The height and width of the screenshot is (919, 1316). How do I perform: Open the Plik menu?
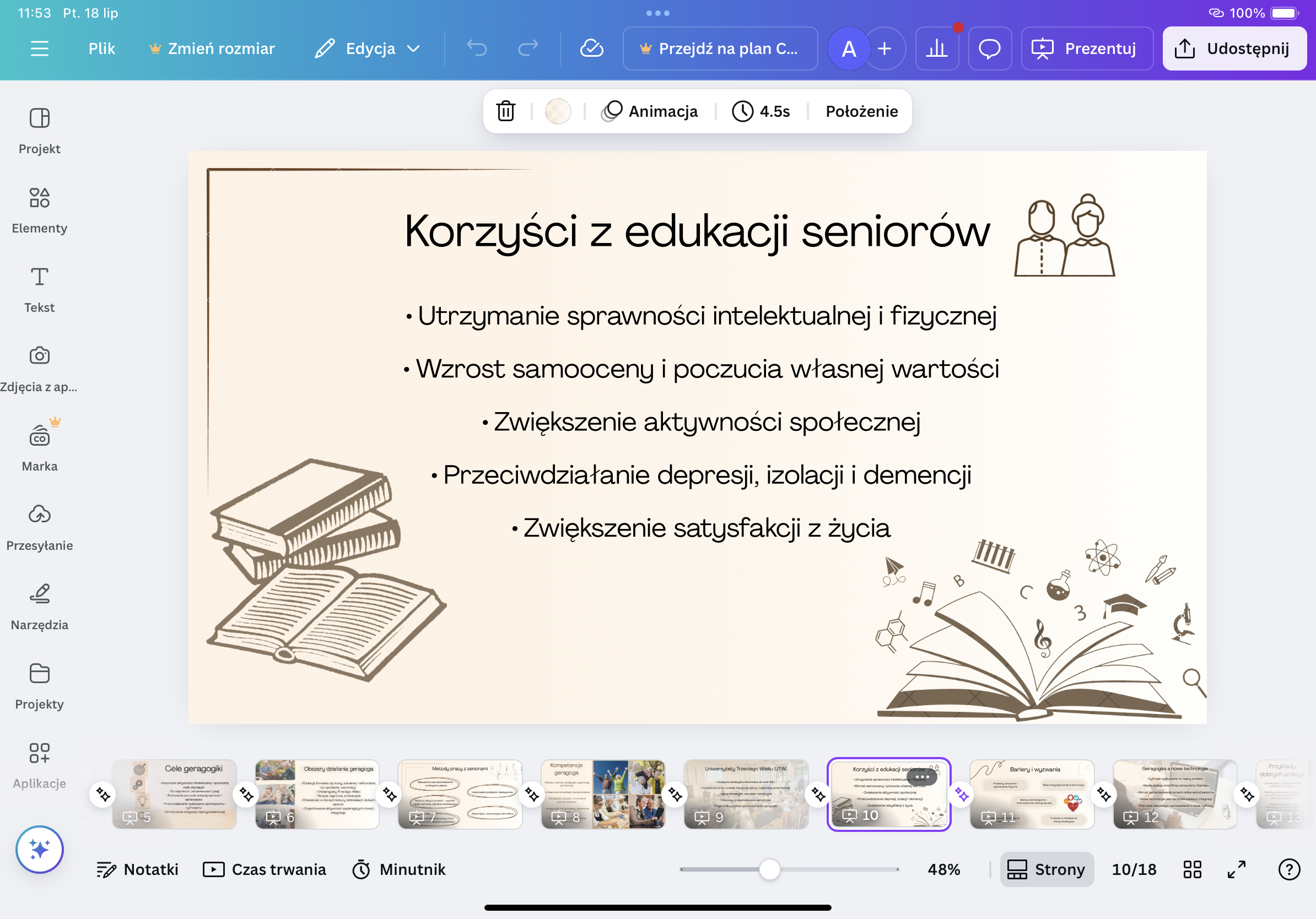click(x=101, y=48)
